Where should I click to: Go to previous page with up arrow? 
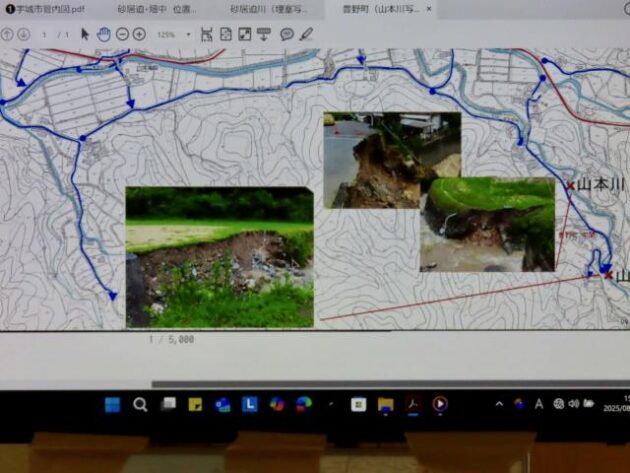point(8,34)
